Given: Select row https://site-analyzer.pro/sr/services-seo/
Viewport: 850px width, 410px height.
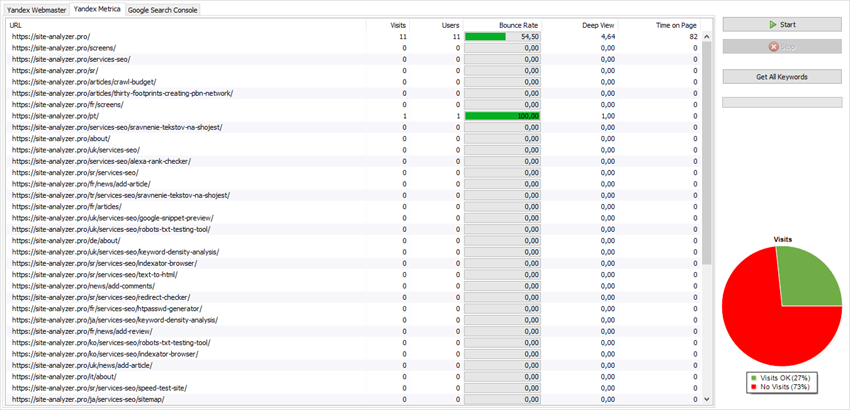Looking at the screenshot, I should (x=355, y=172).
